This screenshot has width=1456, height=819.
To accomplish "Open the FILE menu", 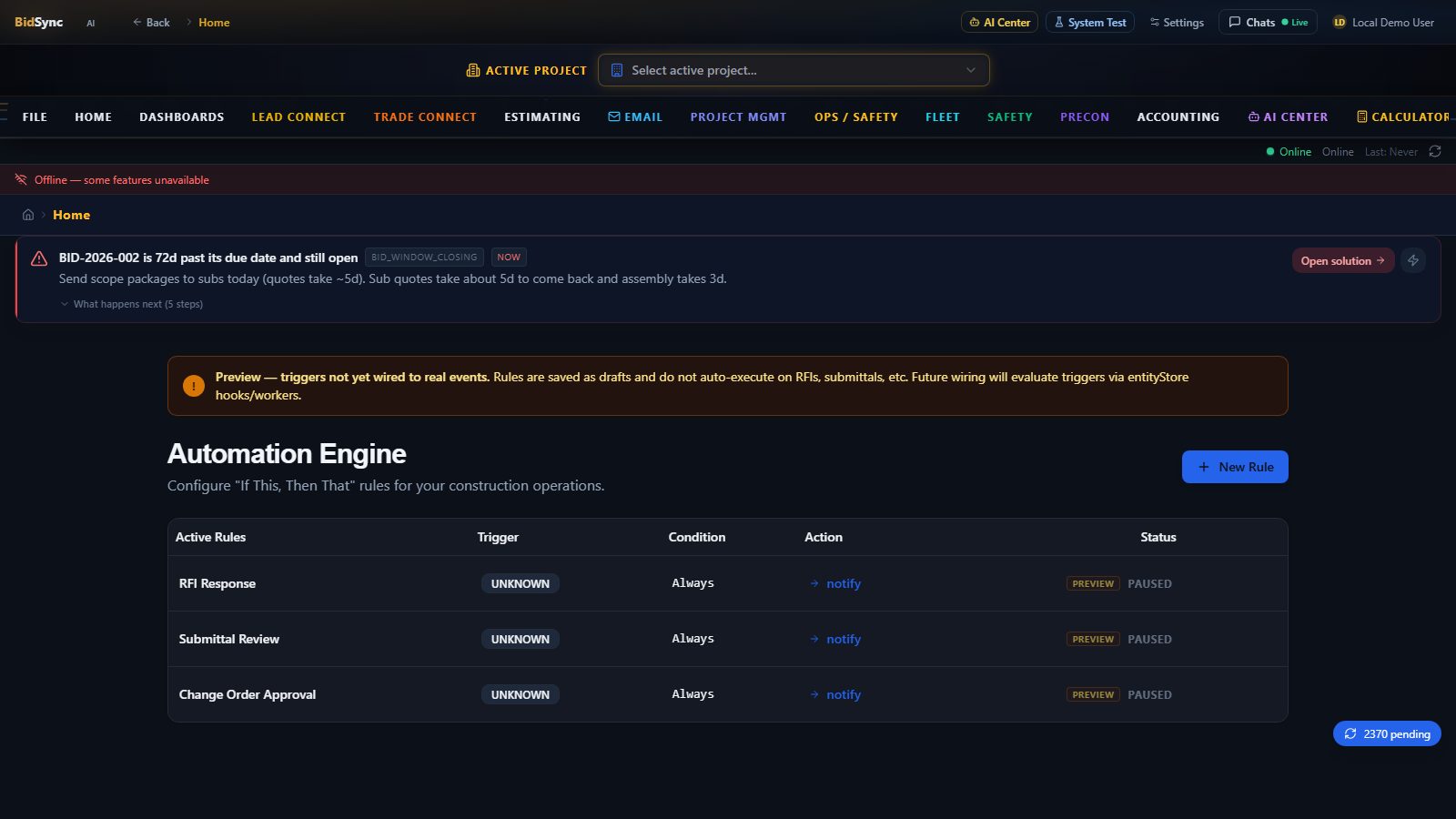I will (35, 116).
